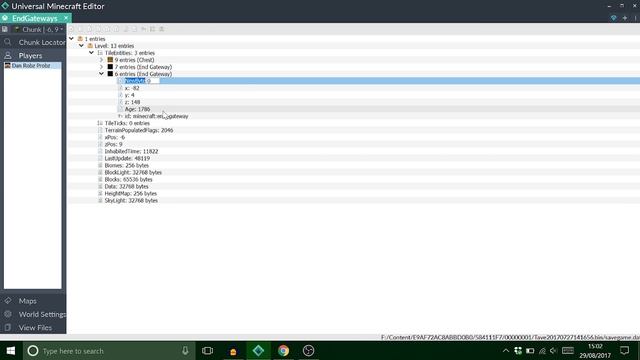Click the Chunk Locator magnifier icon

[7, 42]
